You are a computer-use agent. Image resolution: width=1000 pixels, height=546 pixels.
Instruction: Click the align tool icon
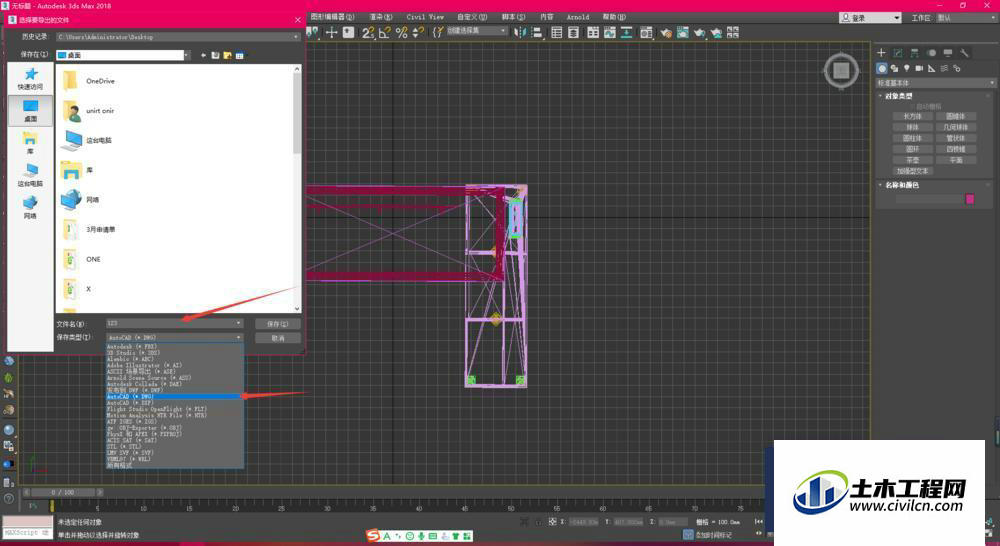point(537,32)
